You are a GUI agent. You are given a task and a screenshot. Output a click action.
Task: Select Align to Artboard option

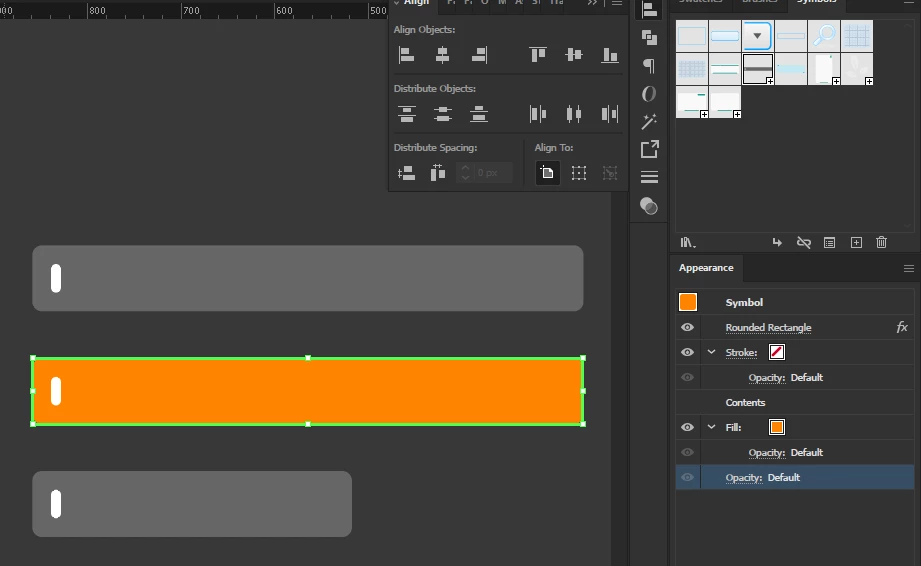click(547, 173)
